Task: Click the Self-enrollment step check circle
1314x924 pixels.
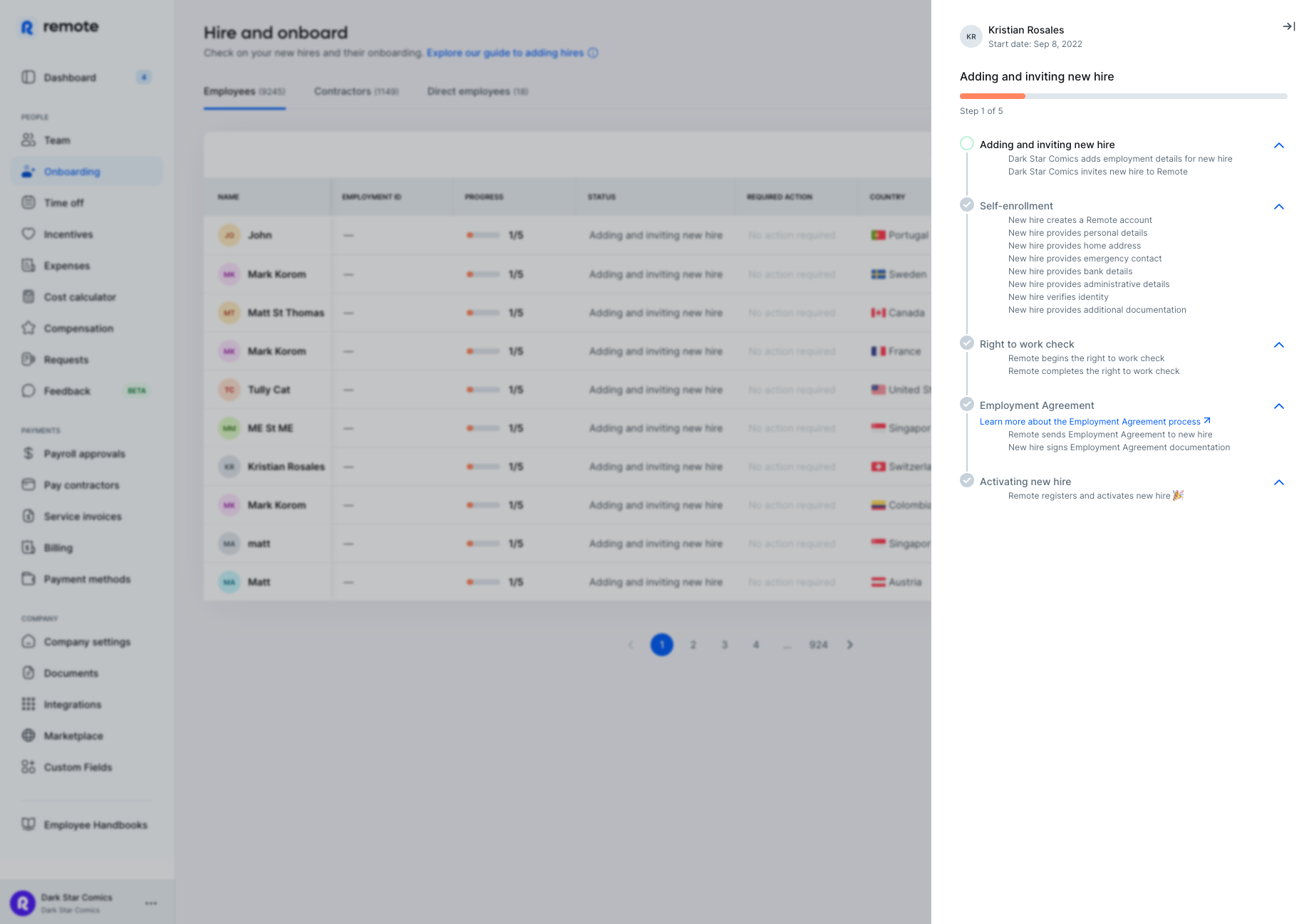Action: pyautogui.click(x=967, y=205)
